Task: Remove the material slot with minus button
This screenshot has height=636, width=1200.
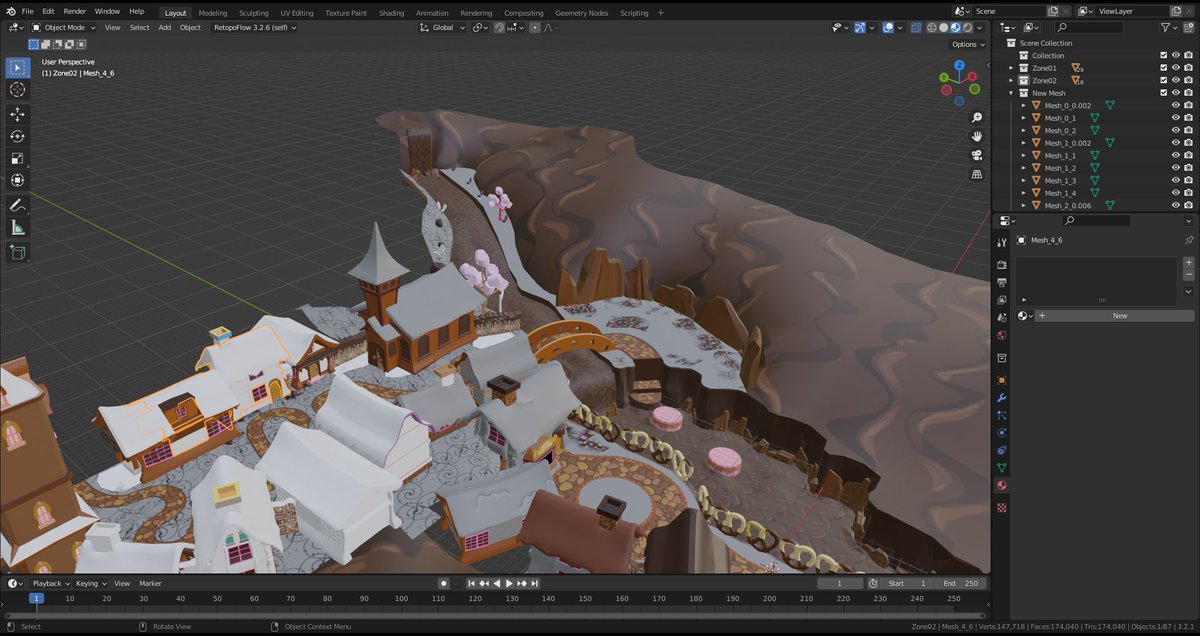Action: coord(1188,275)
